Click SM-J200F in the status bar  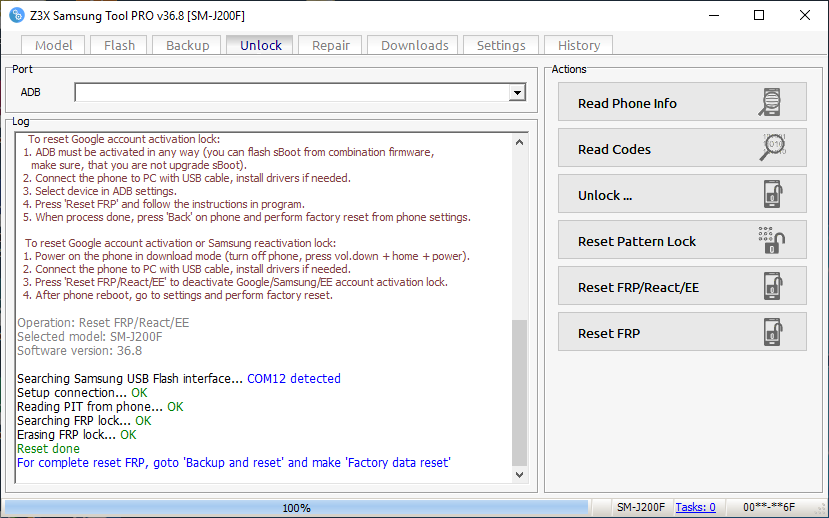click(x=641, y=507)
